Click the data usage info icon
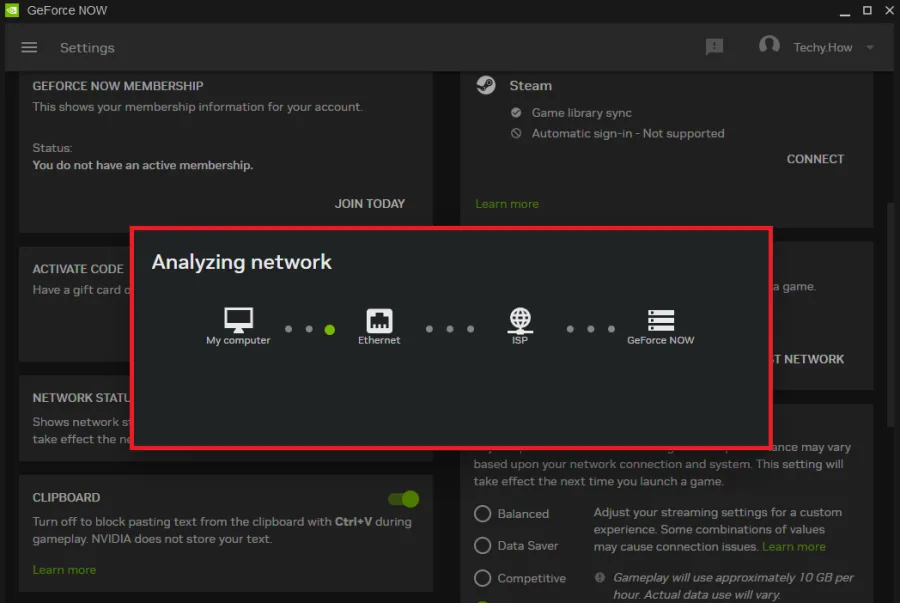This screenshot has height=603, width=900. (599, 577)
